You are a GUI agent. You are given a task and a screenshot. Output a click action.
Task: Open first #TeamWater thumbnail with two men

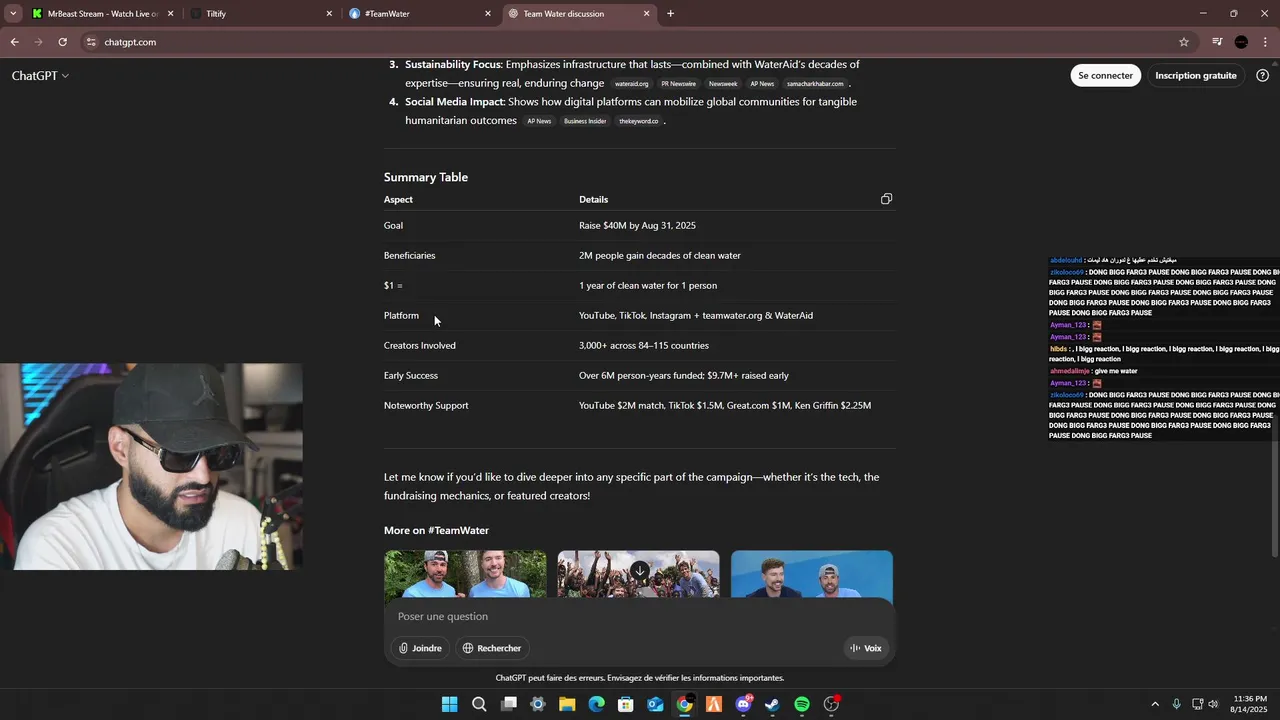(x=465, y=574)
